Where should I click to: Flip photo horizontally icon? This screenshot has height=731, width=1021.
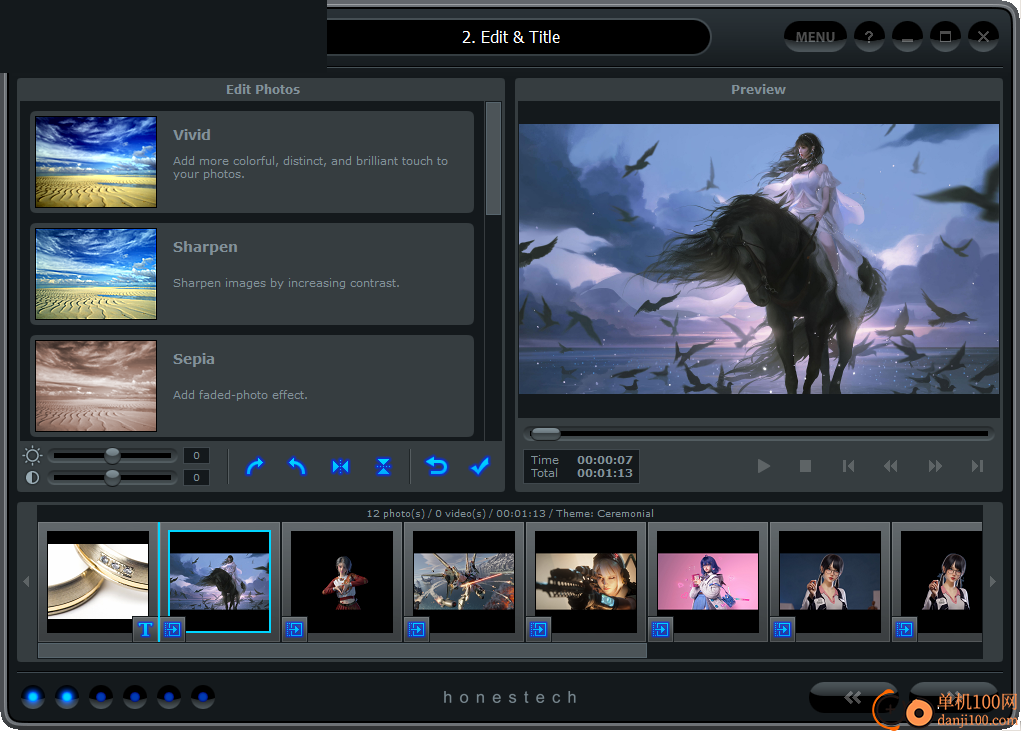coord(341,466)
